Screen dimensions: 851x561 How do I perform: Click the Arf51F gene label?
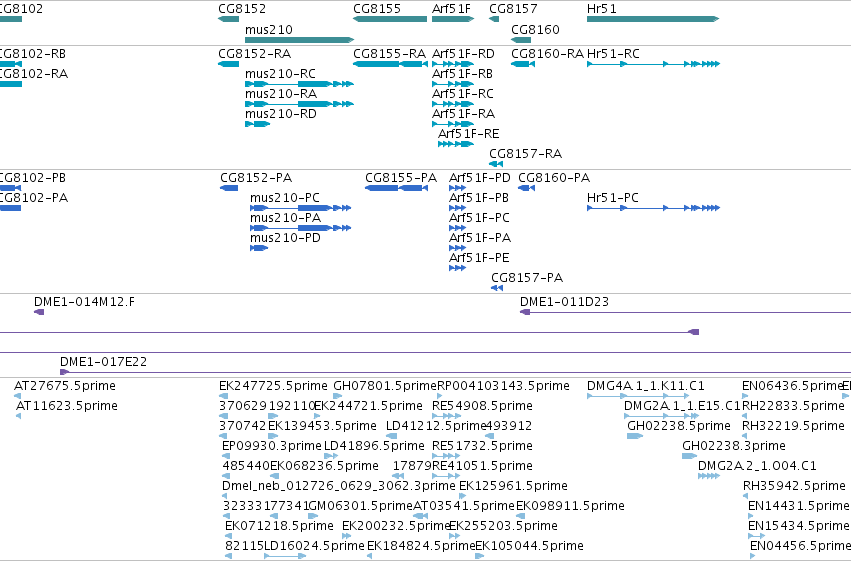pos(452,9)
